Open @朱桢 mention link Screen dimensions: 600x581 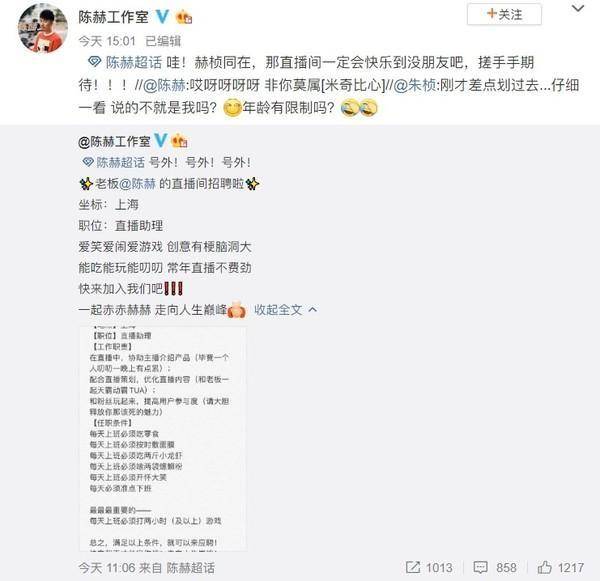click(x=414, y=85)
